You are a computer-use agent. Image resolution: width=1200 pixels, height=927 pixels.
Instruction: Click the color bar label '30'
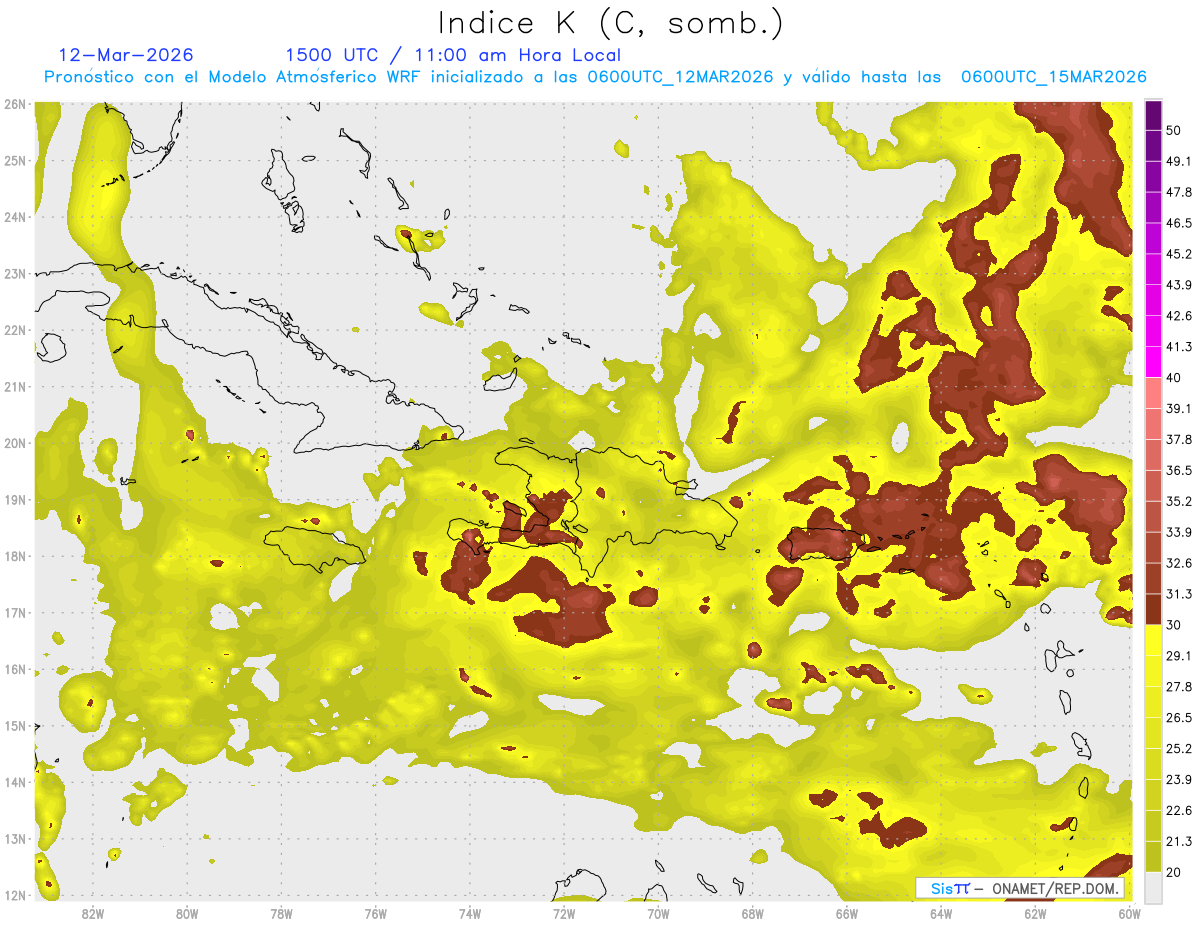(x=1175, y=625)
